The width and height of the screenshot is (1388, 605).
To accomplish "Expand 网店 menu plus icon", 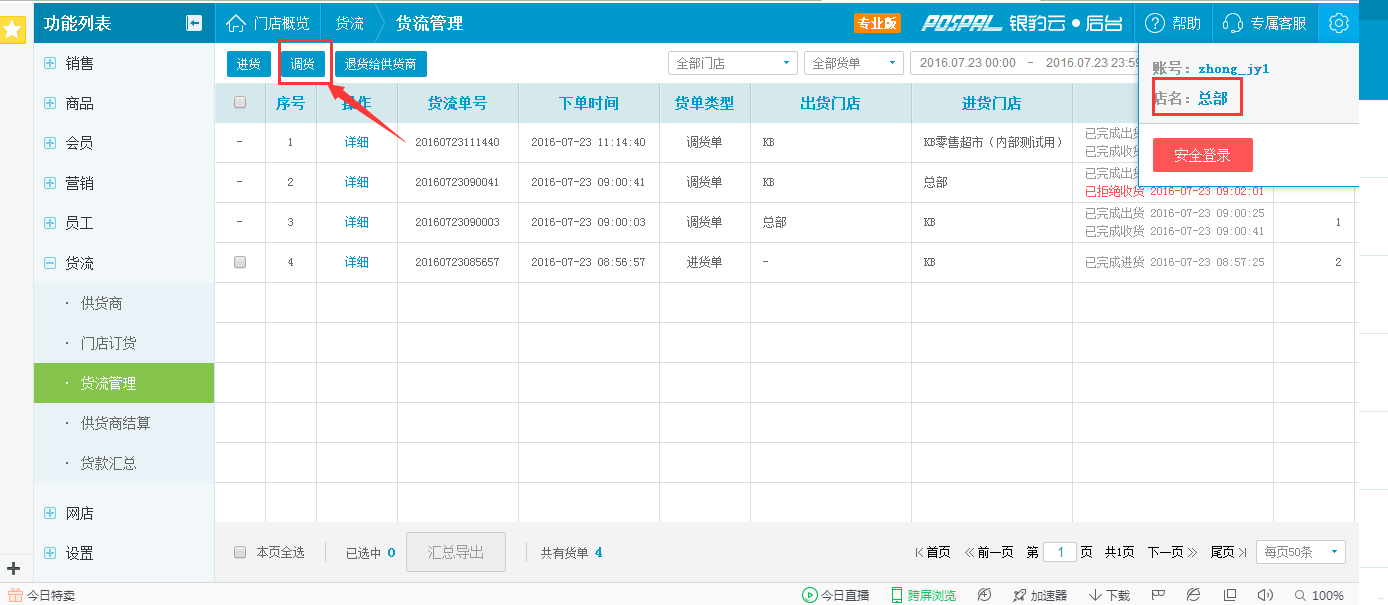I will point(50,513).
